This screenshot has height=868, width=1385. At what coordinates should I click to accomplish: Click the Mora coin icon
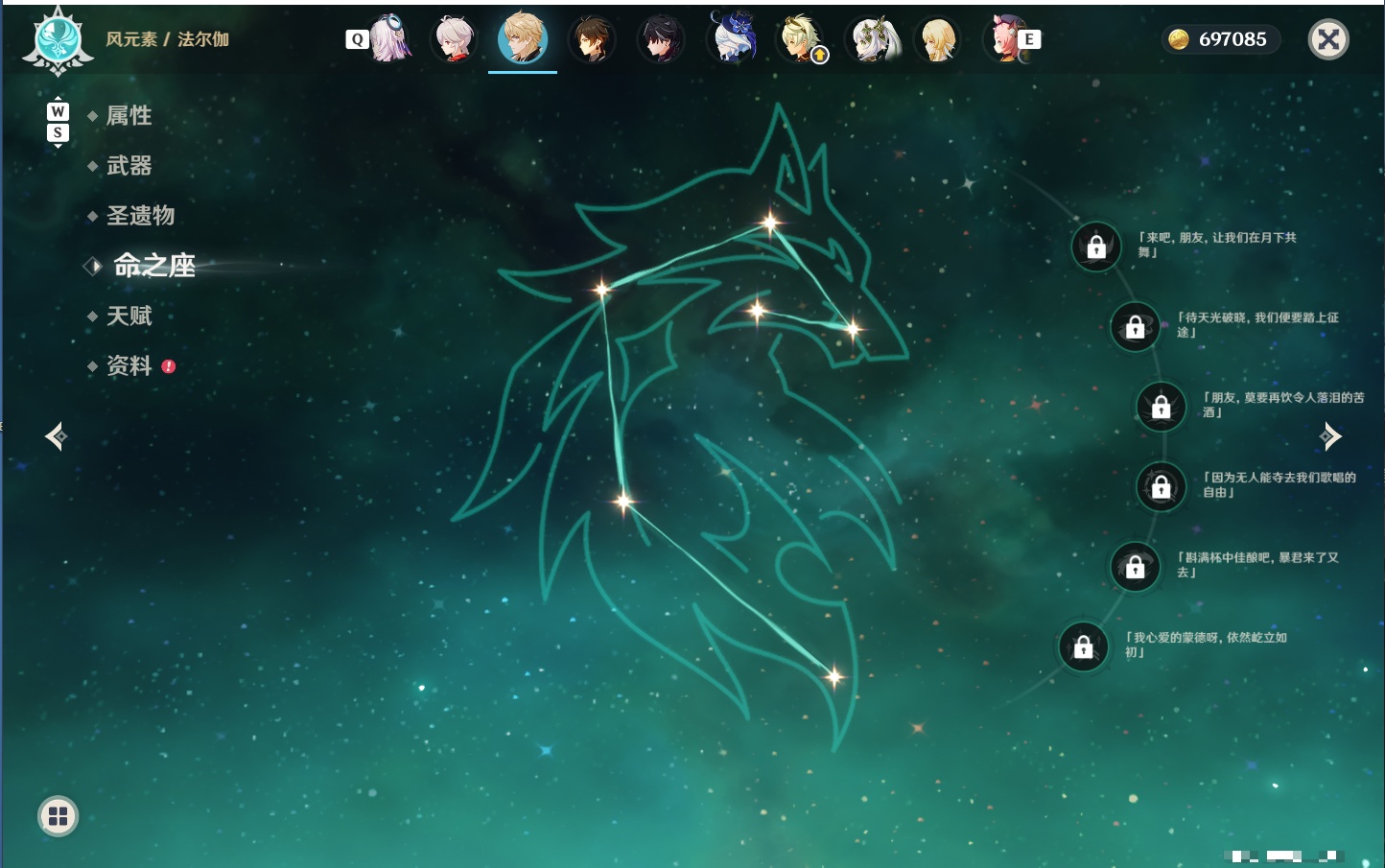click(1179, 39)
